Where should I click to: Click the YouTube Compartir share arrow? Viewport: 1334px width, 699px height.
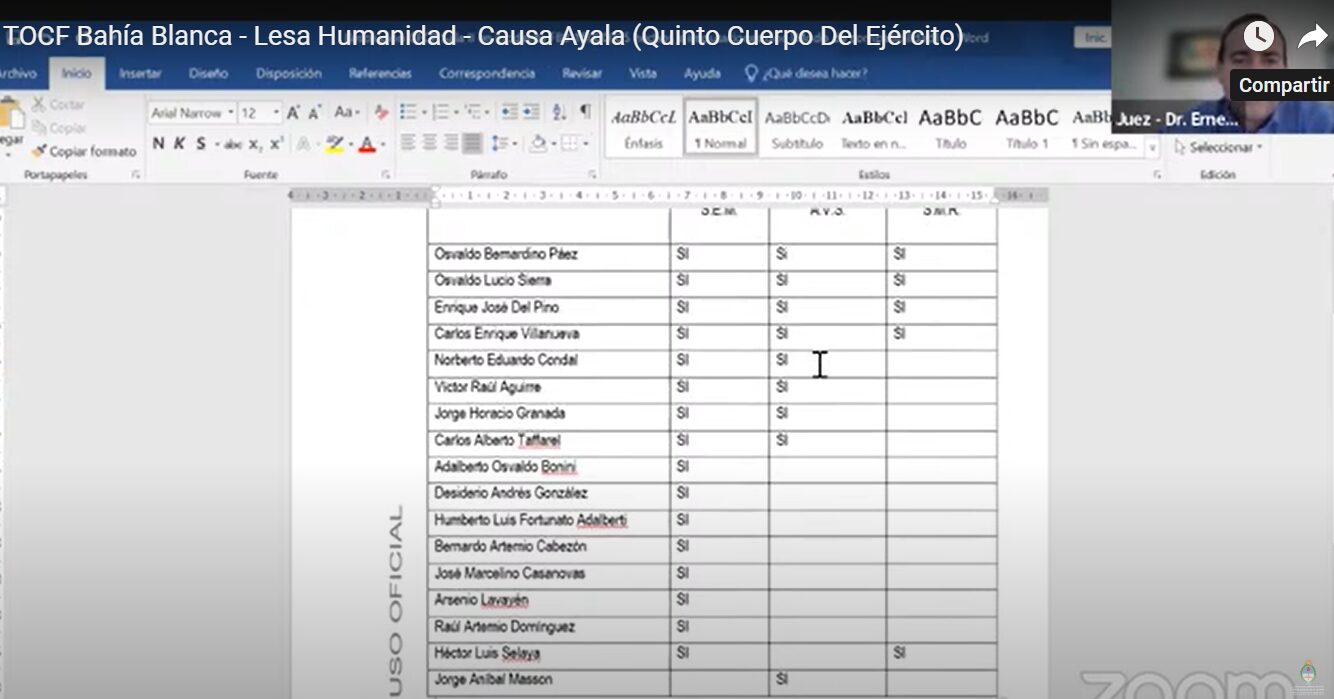(1311, 37)
